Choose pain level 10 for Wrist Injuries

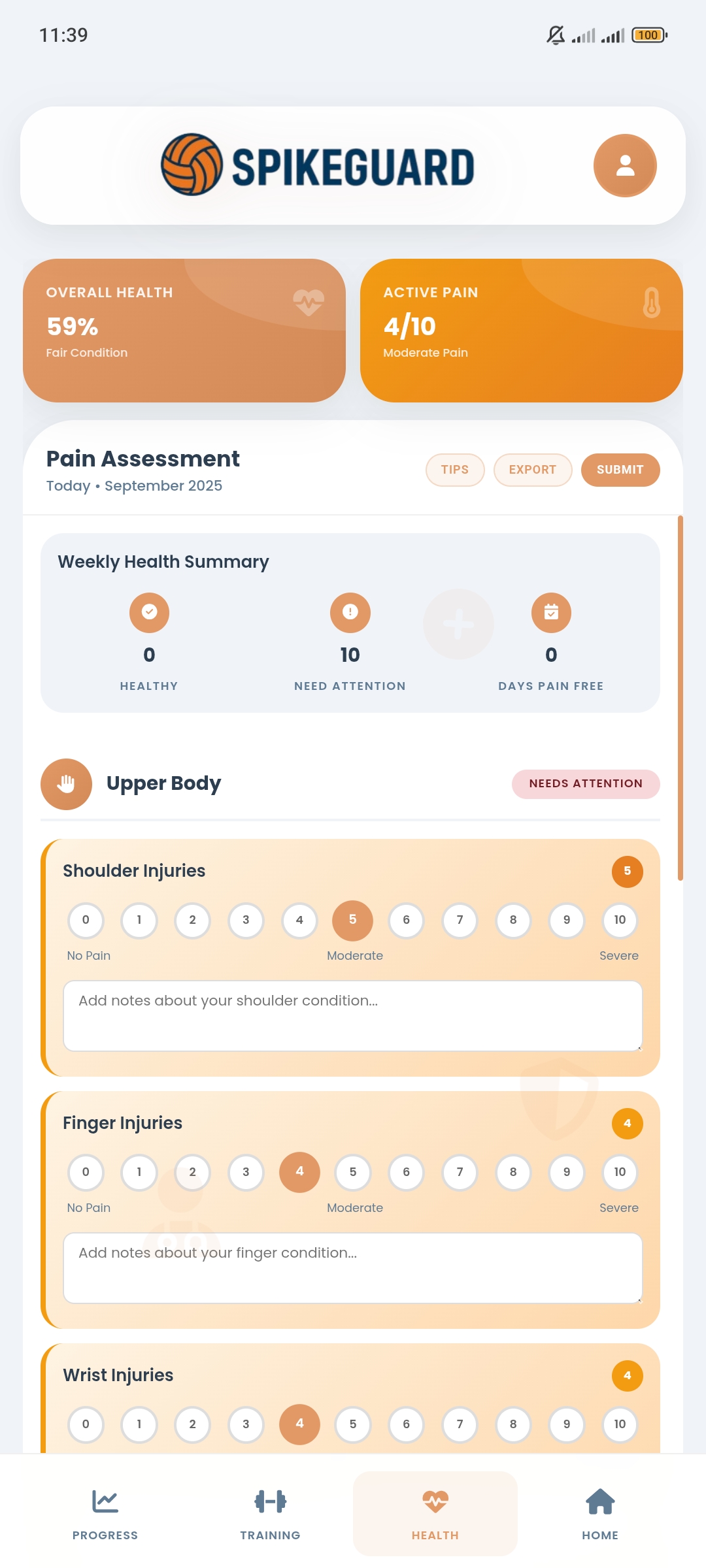[620, 1424]
